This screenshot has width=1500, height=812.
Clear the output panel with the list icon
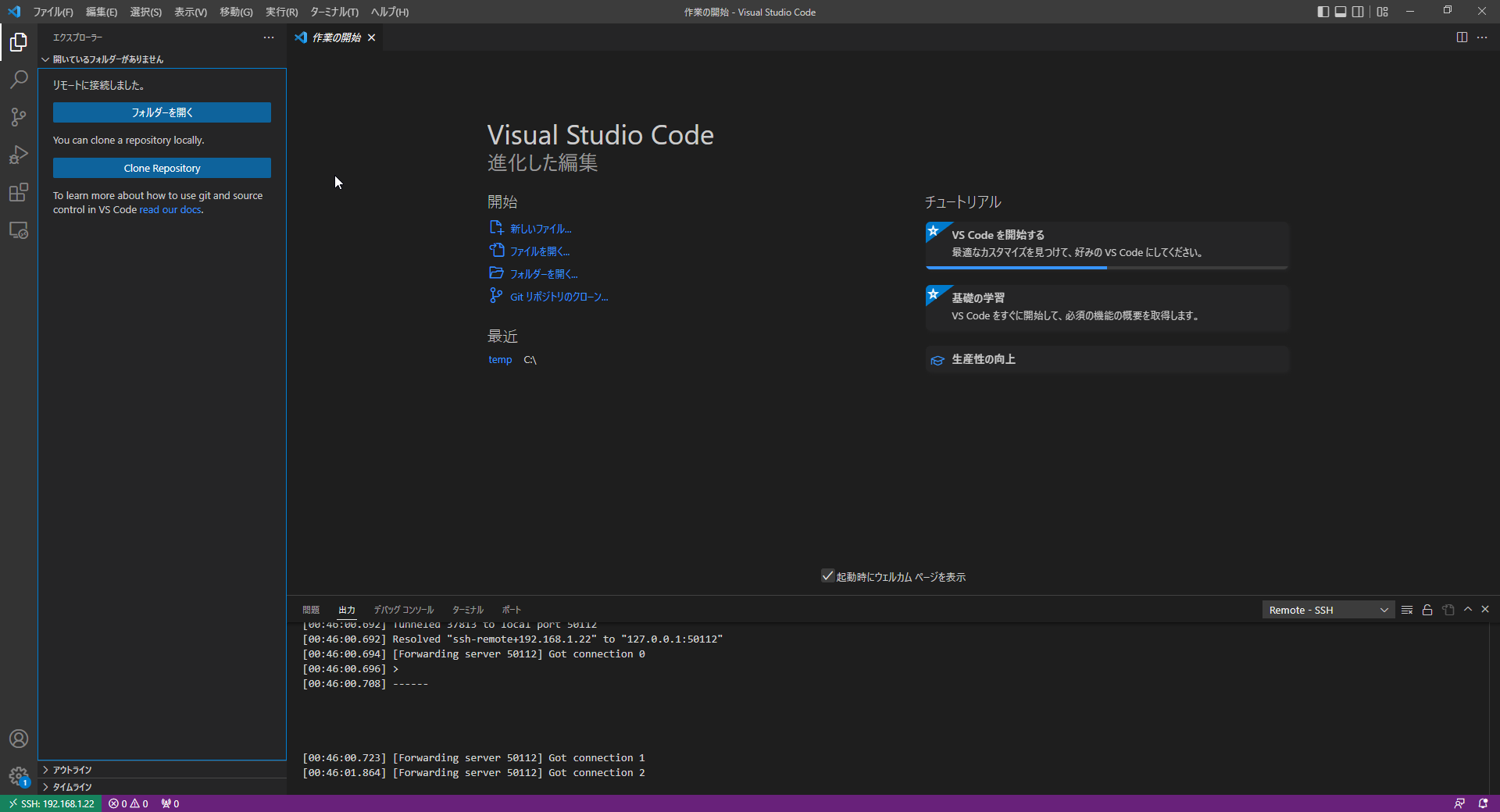(1407, 610)
